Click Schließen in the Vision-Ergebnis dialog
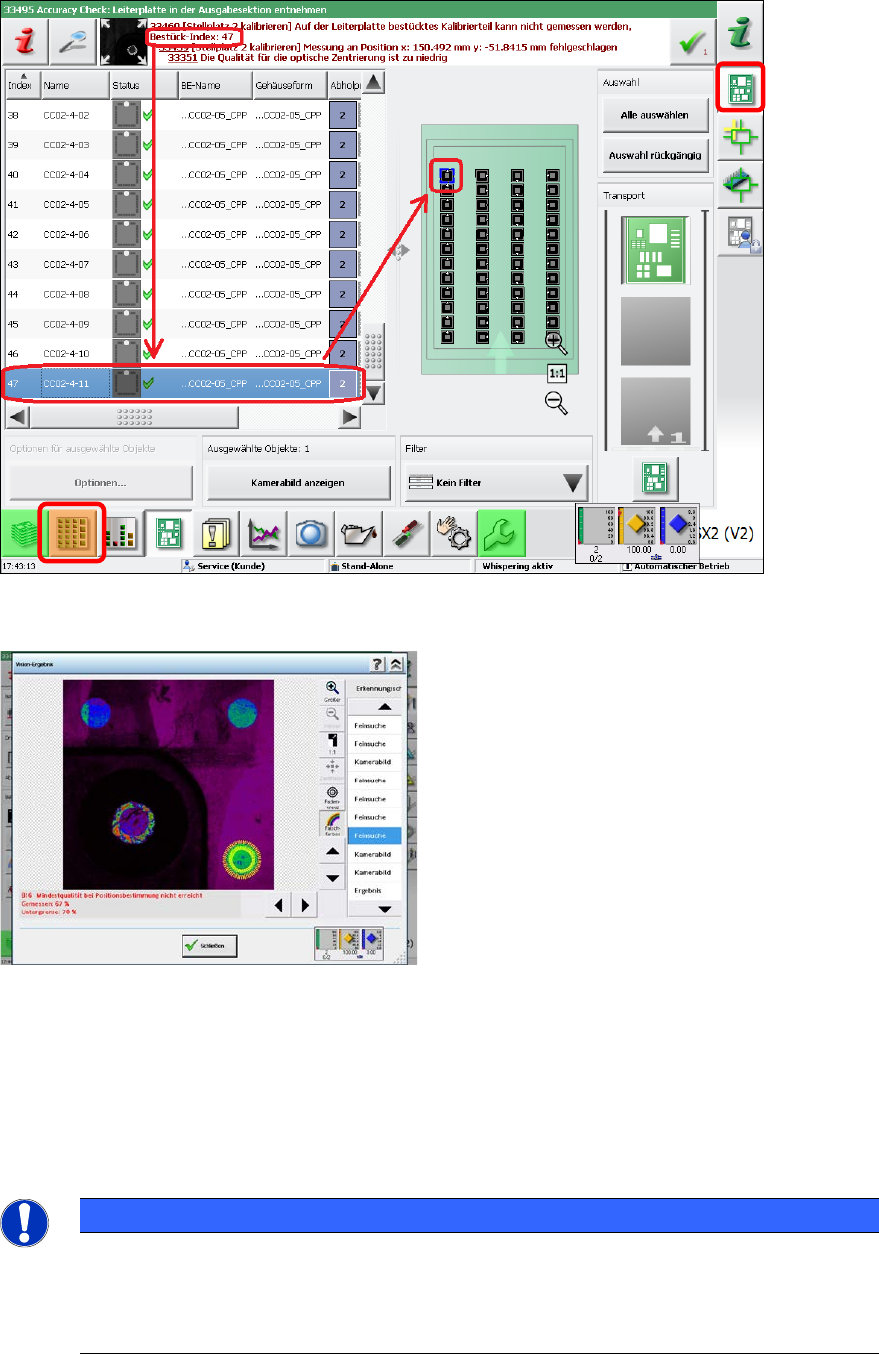 click(x=210, y=946)
